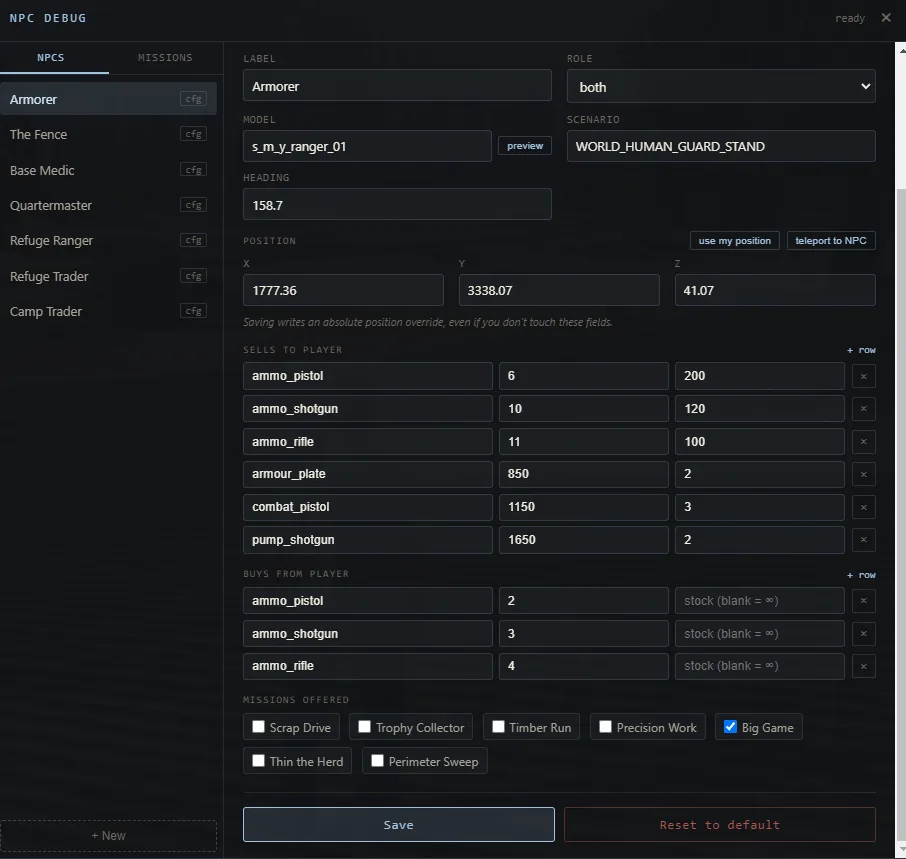906x859 pixels.
Task: Remove ammo_shotgun row in Buys From Player
Action: (x=863, y=634)
